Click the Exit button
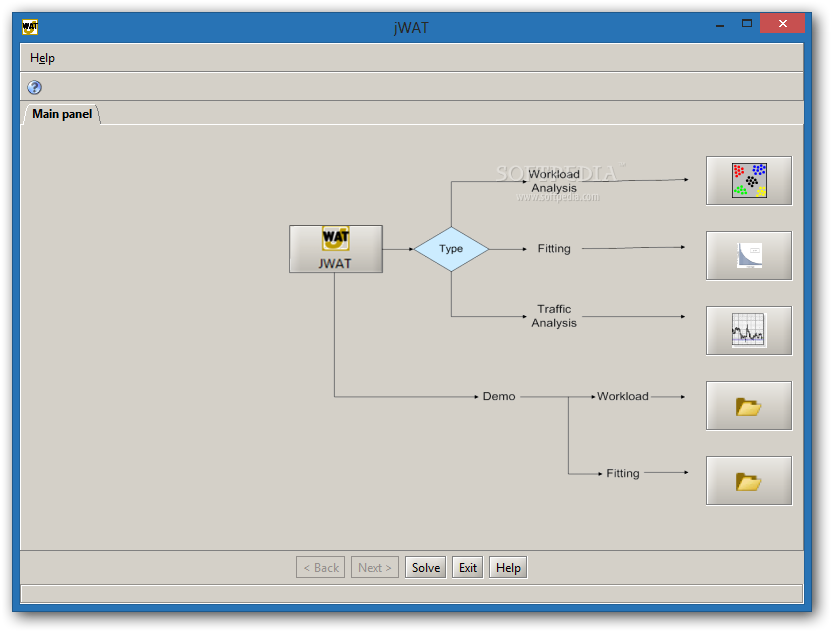This screenshot has width=832, height=632. coord(467,568)
